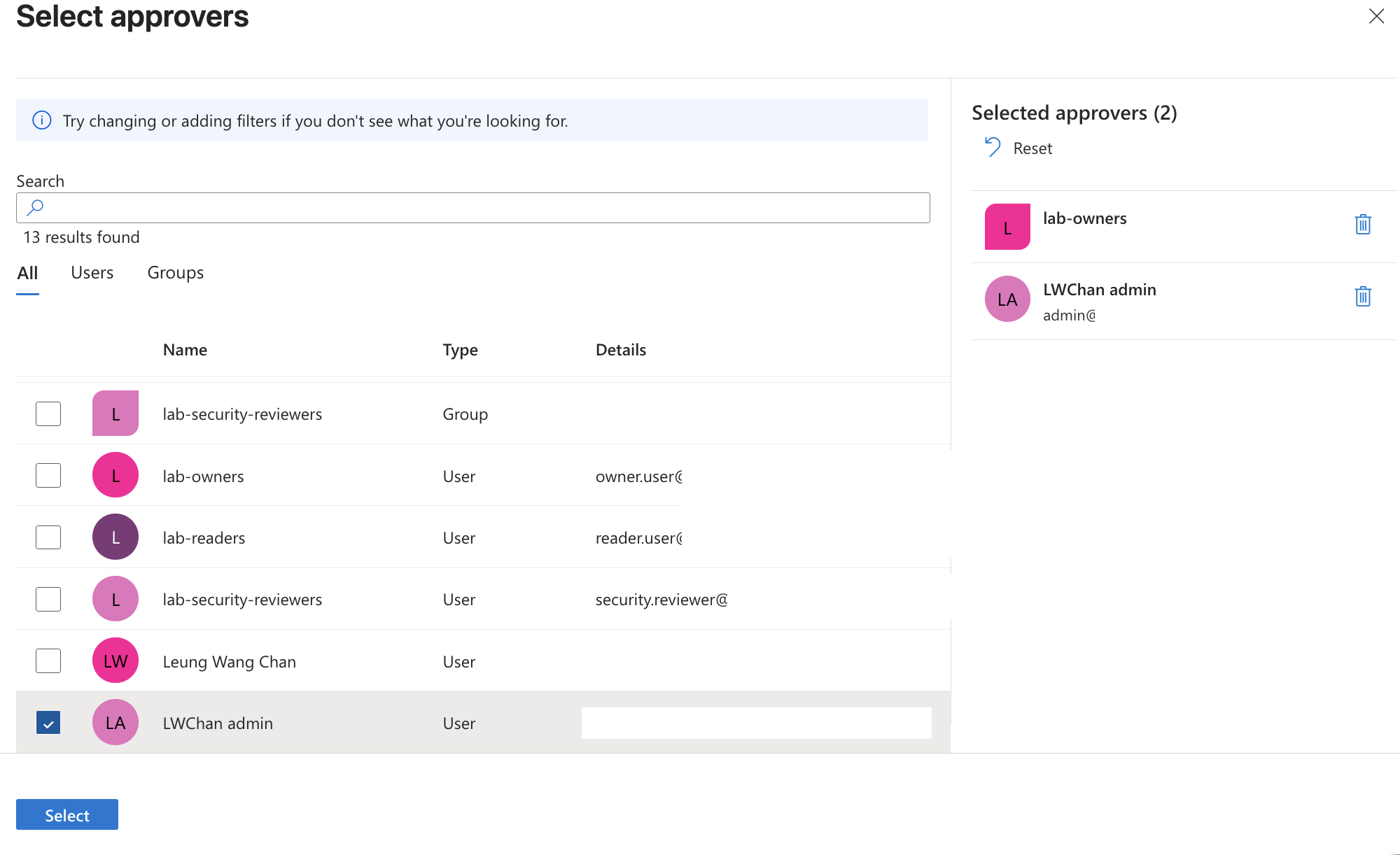Click the avatar of the lab-security-reviewers Group row
Viewport: 1400px width, 855px height.
[115, 414]
